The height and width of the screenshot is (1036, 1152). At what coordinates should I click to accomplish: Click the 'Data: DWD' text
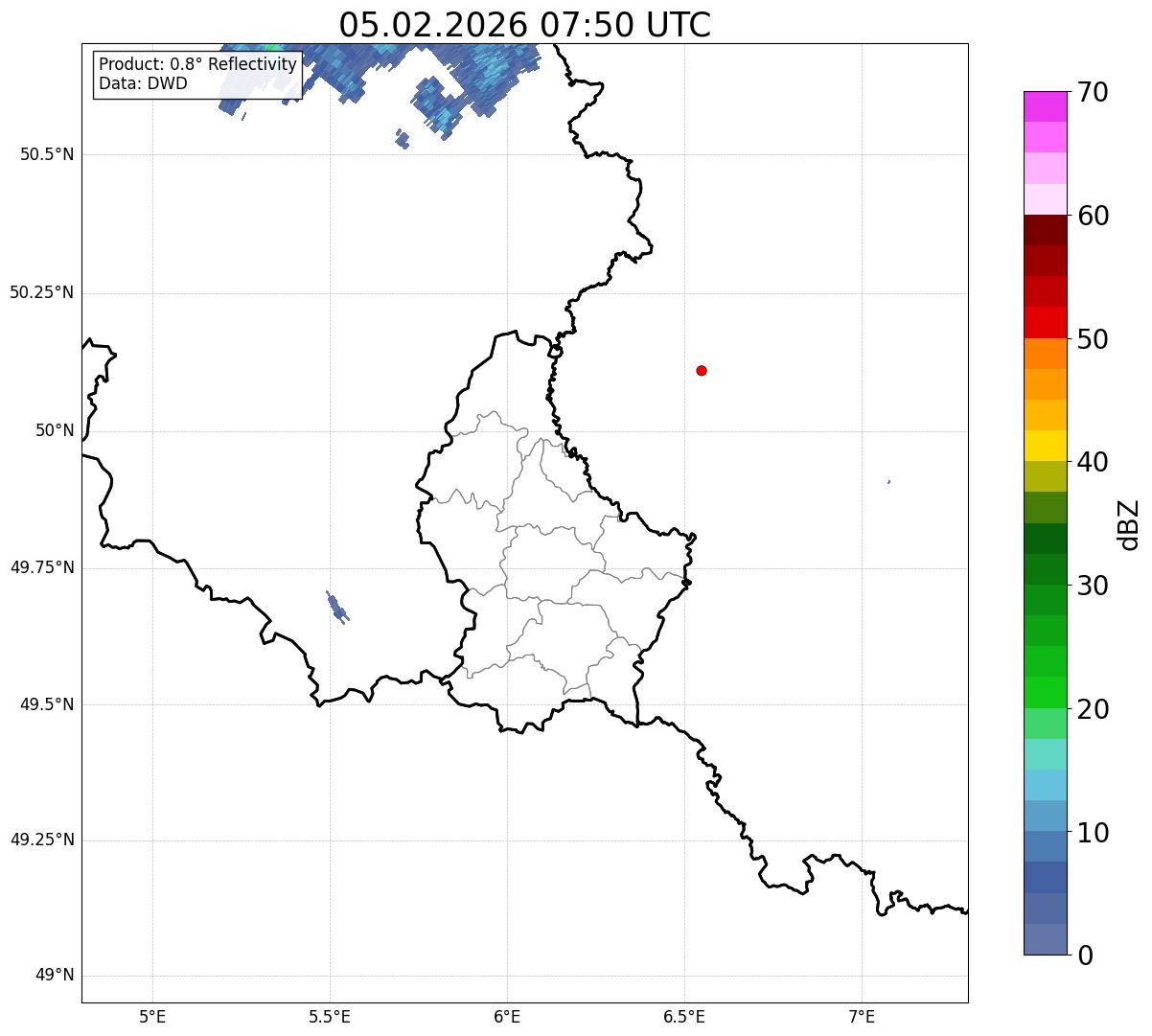(143, 83)
